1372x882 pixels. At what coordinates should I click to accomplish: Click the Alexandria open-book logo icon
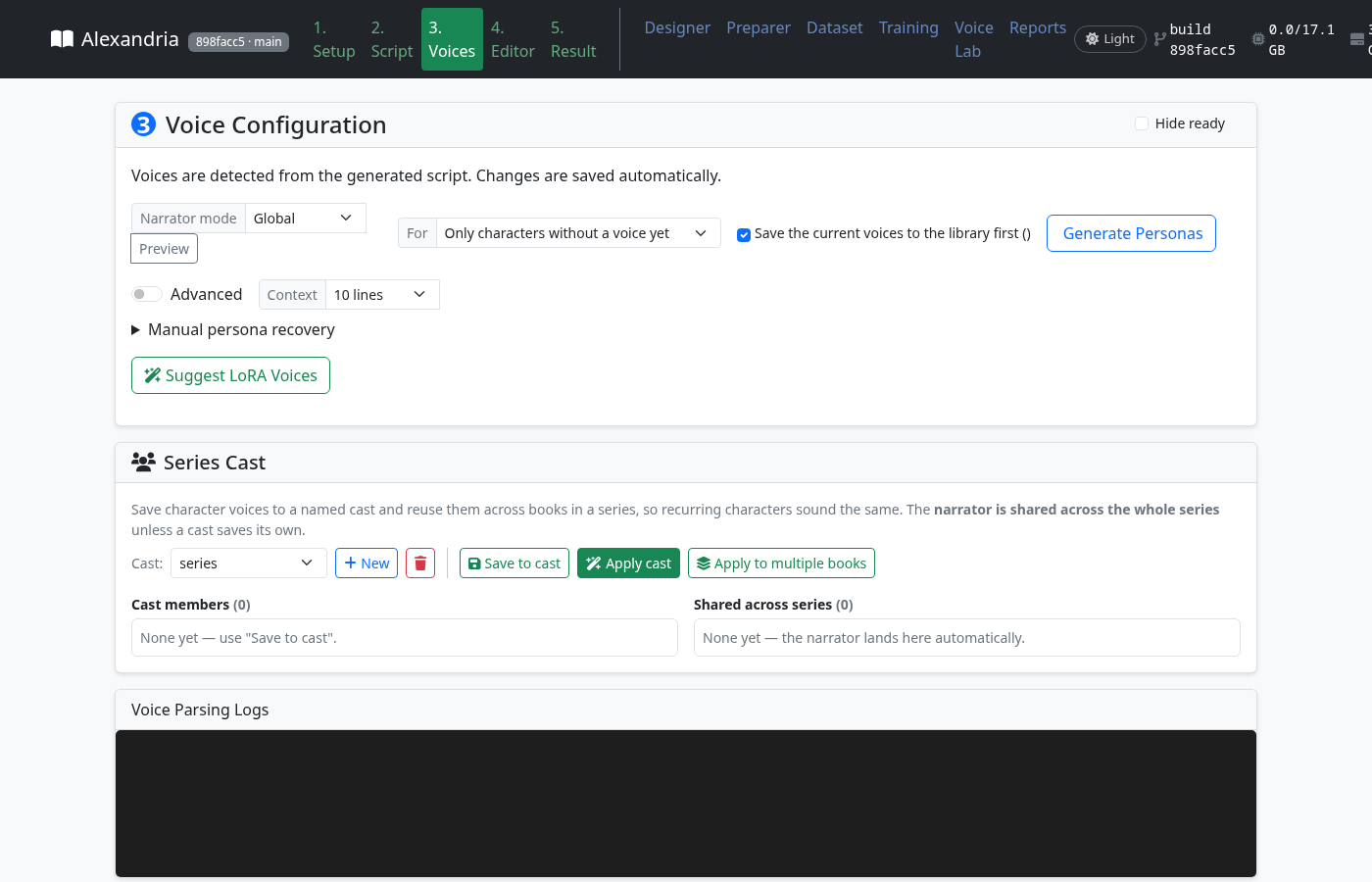(62, 39)
